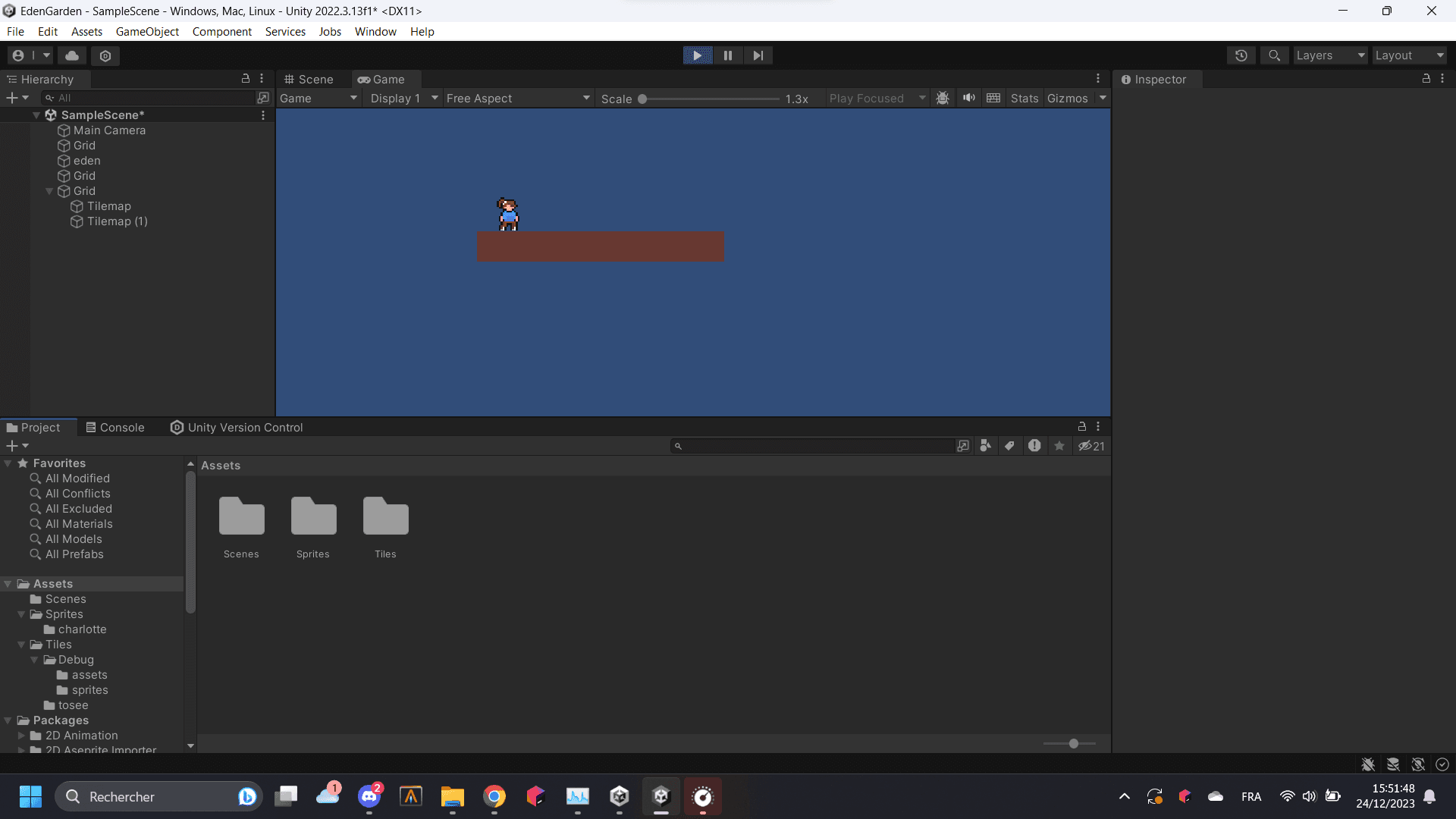Viewport: 1456px width, 819px height.
Task: Open the Play Focused dropdown
Action: pyautogui.click(x=877, y=99)
